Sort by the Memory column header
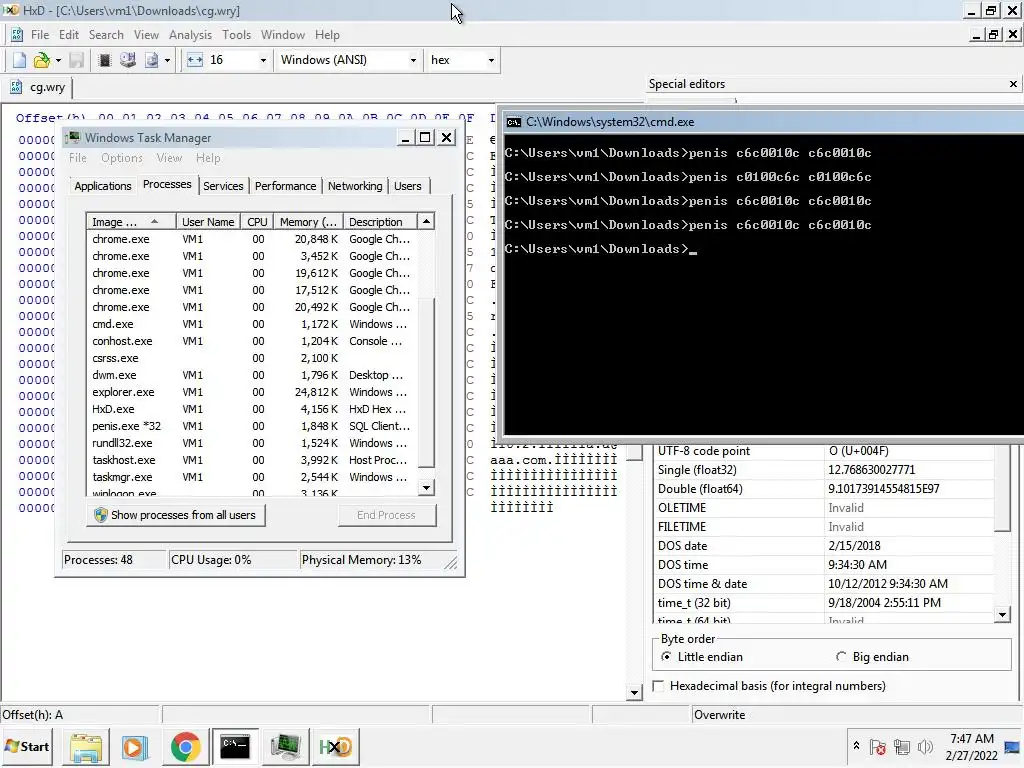This screenshot has height=768, width=1024. coord(308,221)
